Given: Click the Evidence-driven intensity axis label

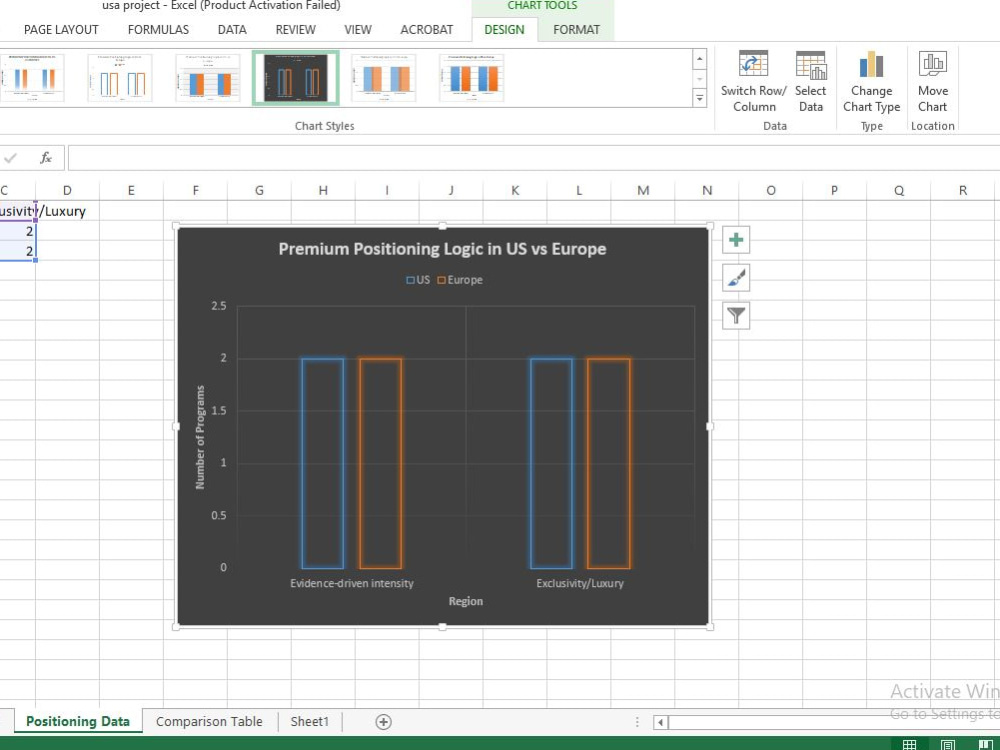Looking at the screenshot, I should (x=351, y=583).
